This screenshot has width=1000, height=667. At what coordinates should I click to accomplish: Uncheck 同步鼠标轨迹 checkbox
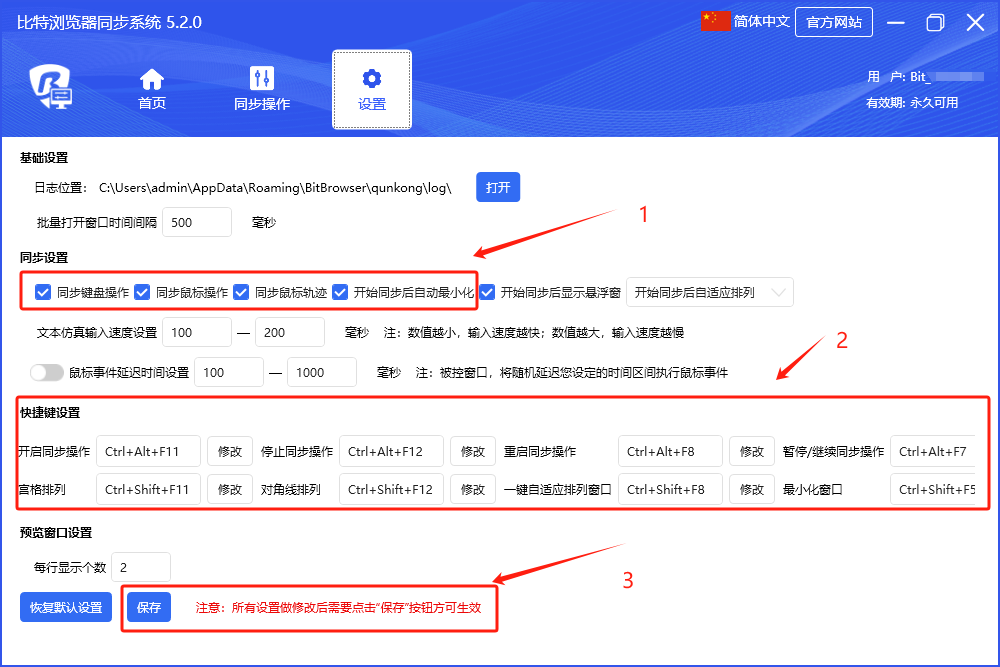pyautogui.click(x=241, y=293)
